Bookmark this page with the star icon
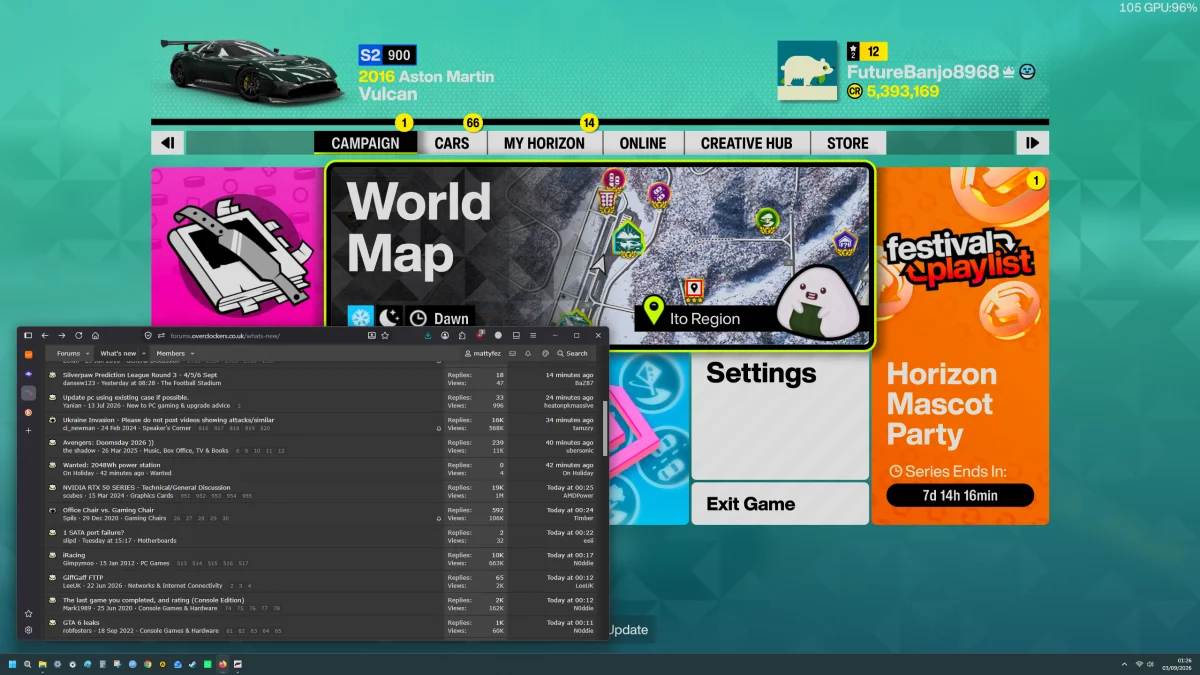This screenshot has height=675, width=1200. [x=385, y=335]
